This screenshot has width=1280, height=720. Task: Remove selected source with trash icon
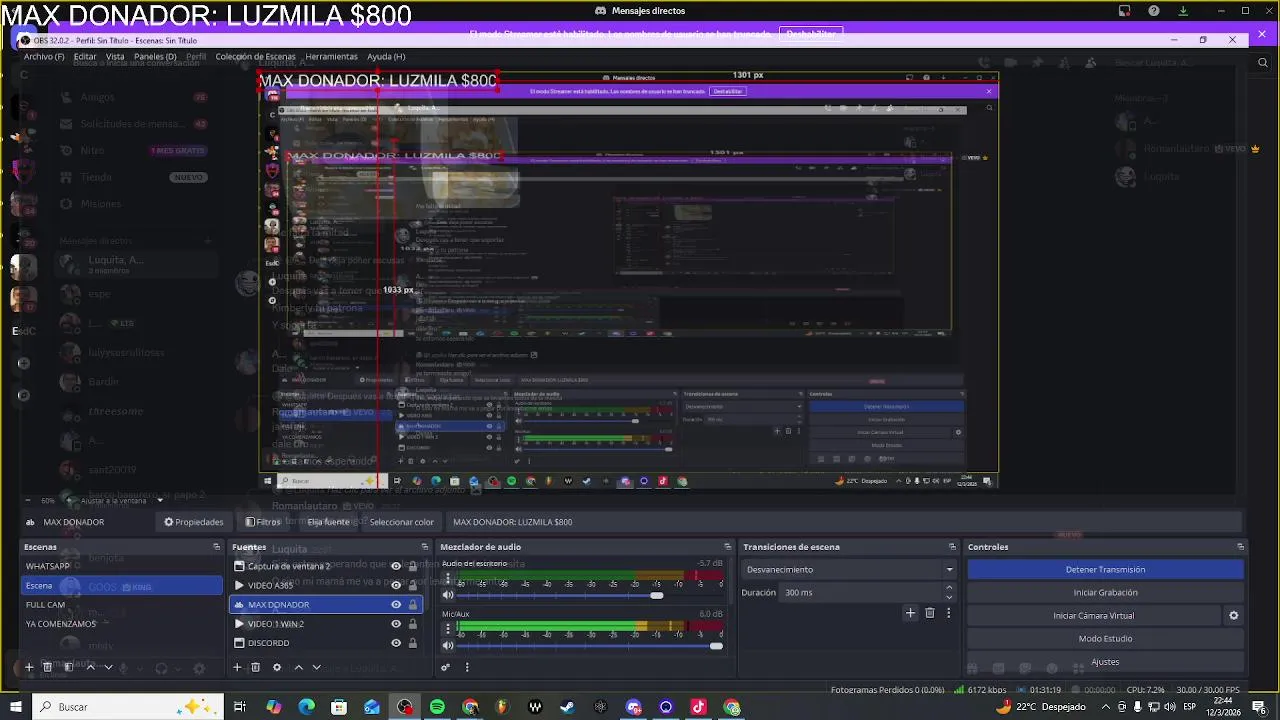pyautogui.click(x=256, y=667)
